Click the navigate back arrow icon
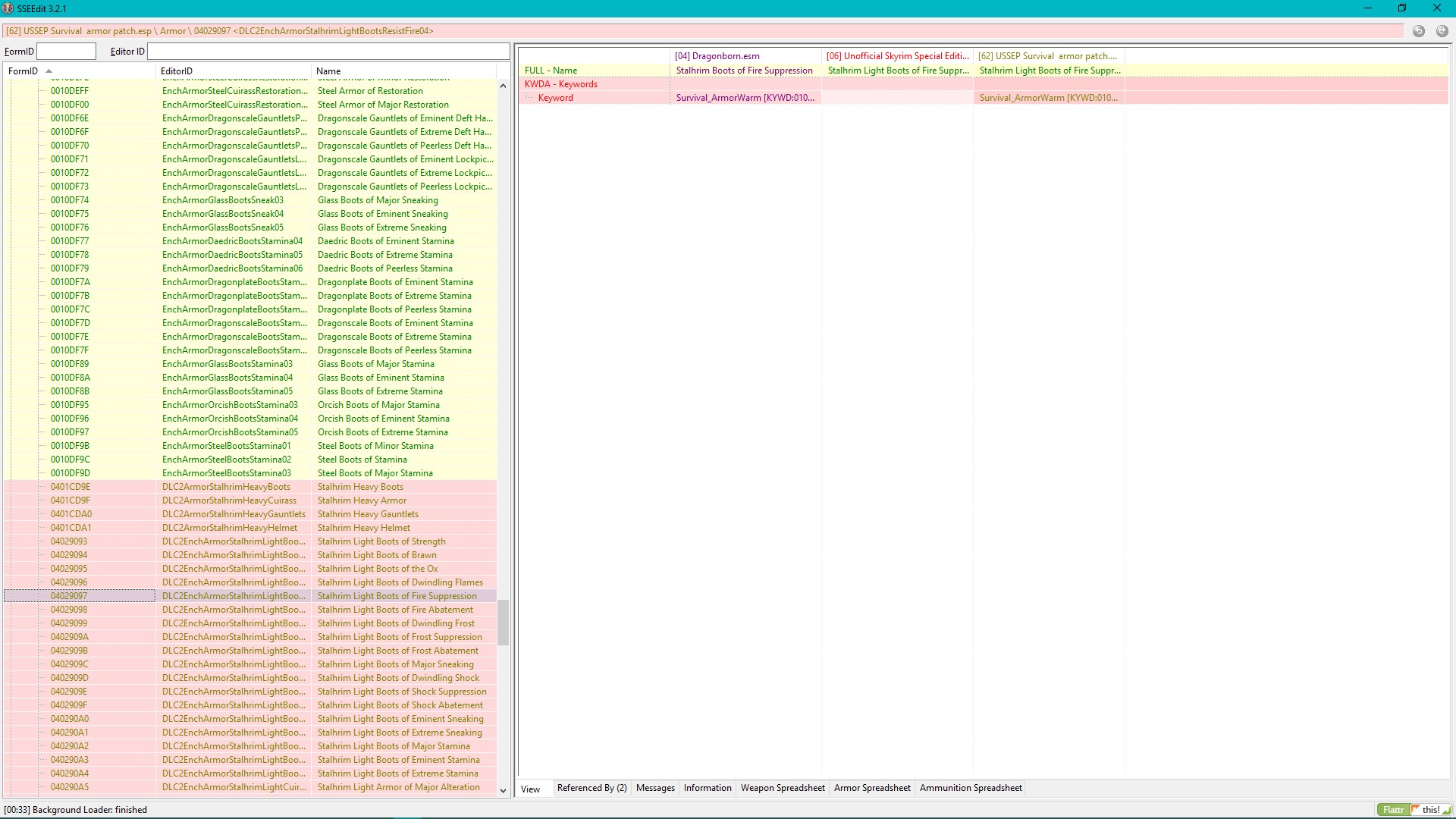Viewport: 1456px width, 819px height. 1418,31
